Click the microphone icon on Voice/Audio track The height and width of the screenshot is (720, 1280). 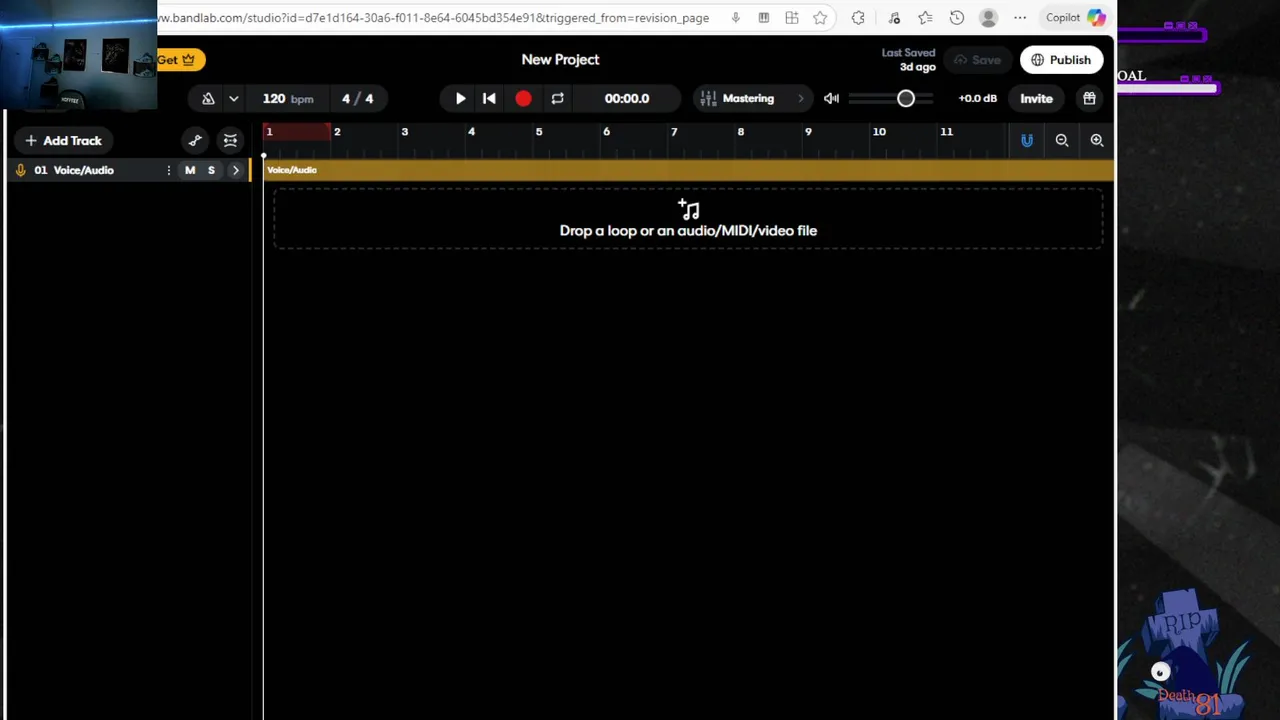coord(20,170)
